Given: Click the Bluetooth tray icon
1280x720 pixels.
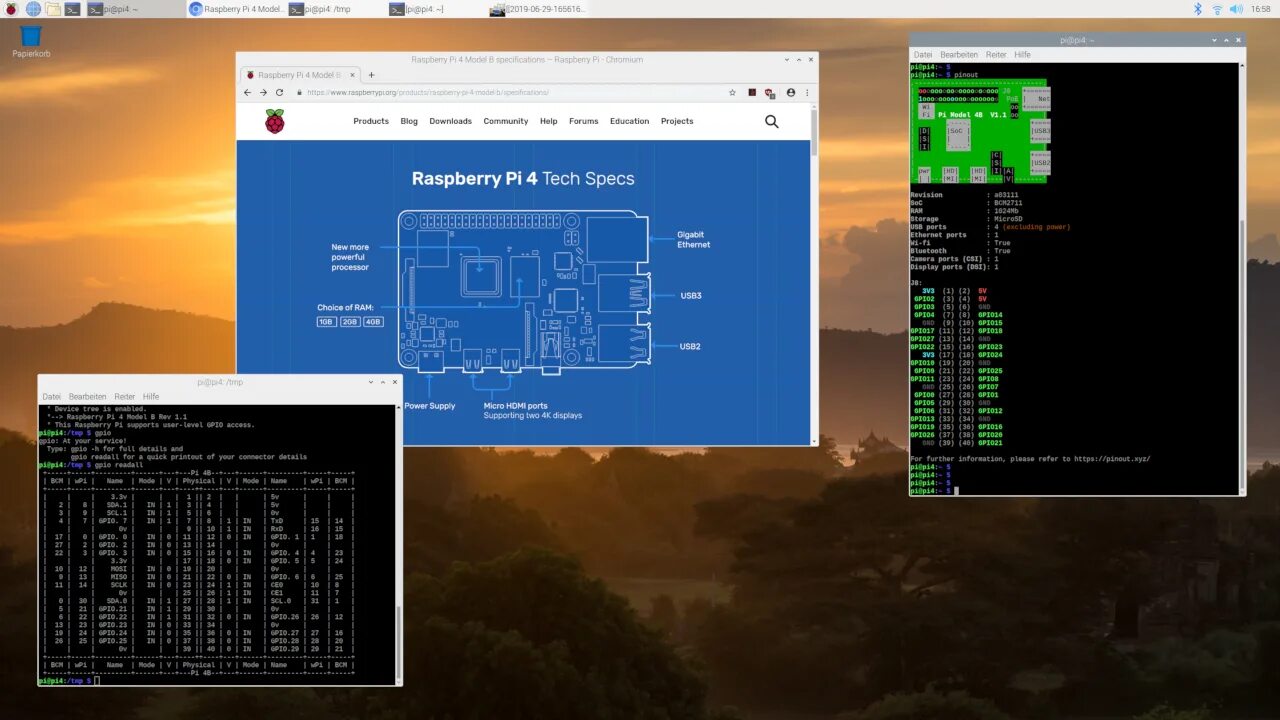Looking at the screenshot, I should (1198, 9).
